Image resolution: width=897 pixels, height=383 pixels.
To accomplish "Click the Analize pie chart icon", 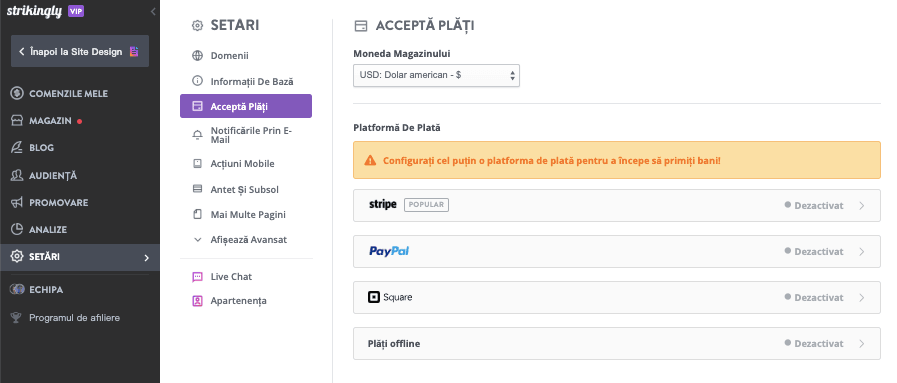I will tap(17, 229).
